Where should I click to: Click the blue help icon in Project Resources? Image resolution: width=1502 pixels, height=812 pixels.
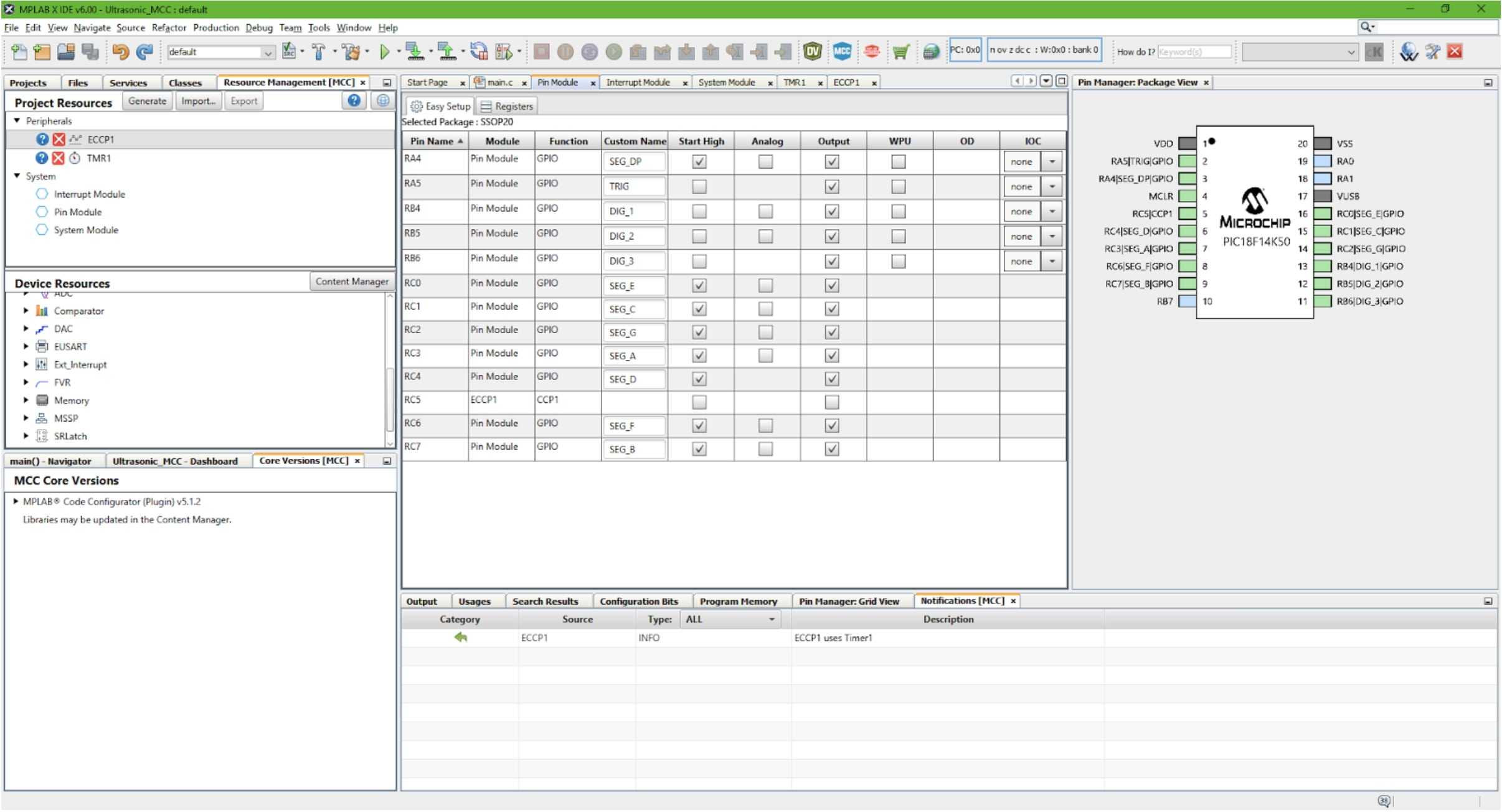pyautogui.click(x=354, y=101)
